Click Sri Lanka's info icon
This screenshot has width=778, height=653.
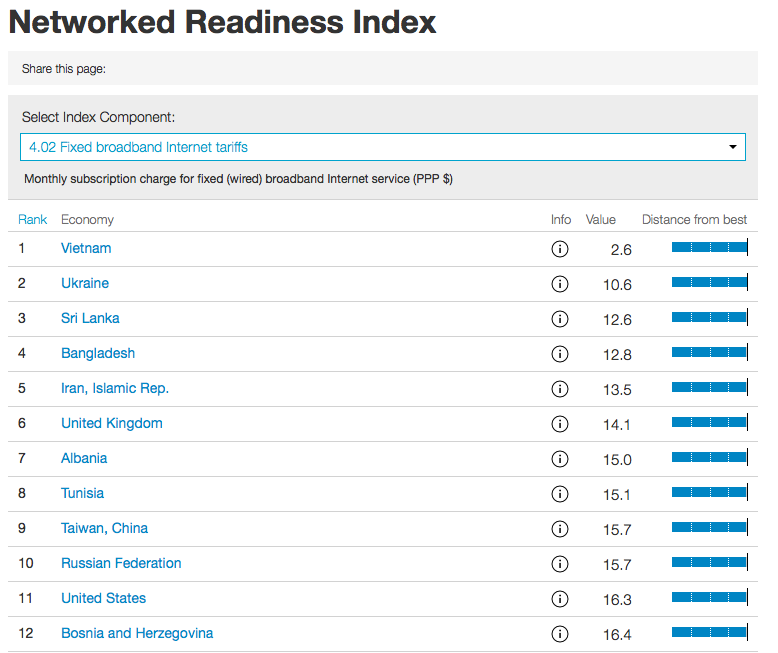click(x=560, y=319)
